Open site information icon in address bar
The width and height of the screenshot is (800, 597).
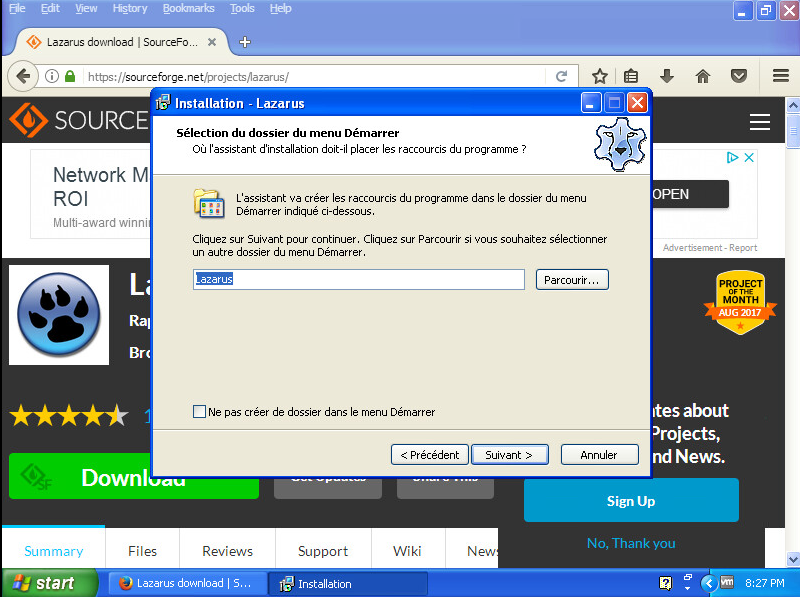click(x=52, y=77)
